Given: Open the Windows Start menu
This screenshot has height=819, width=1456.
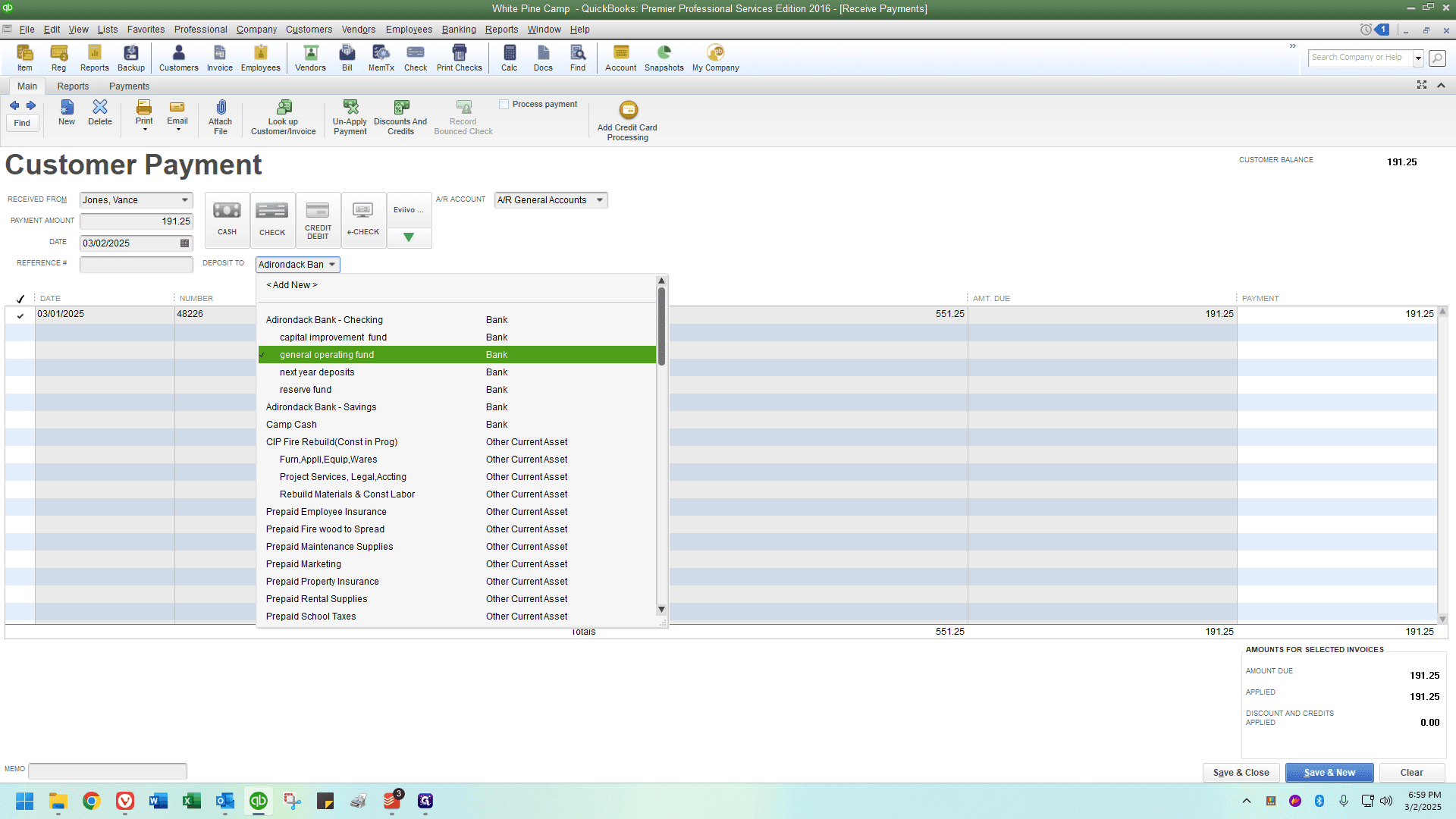Looking at the screenshot, I should 24,802.
